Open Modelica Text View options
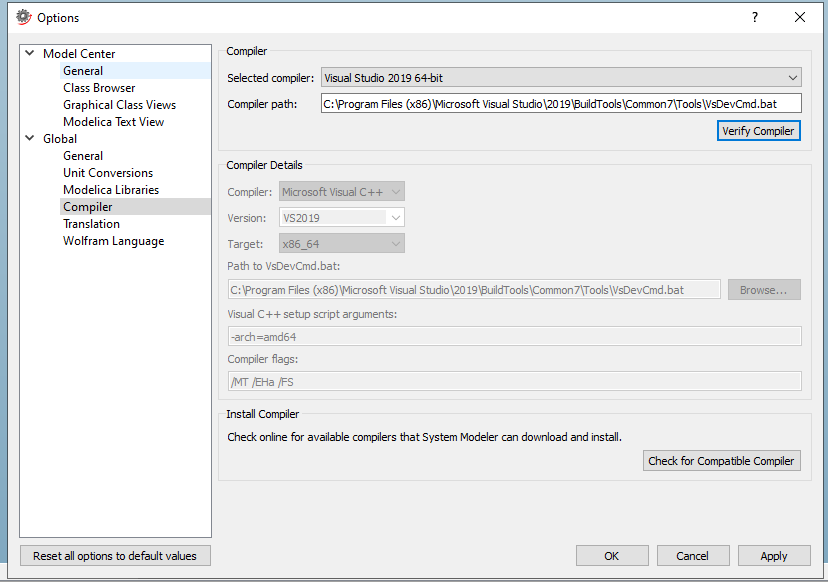 coord(114,121)
